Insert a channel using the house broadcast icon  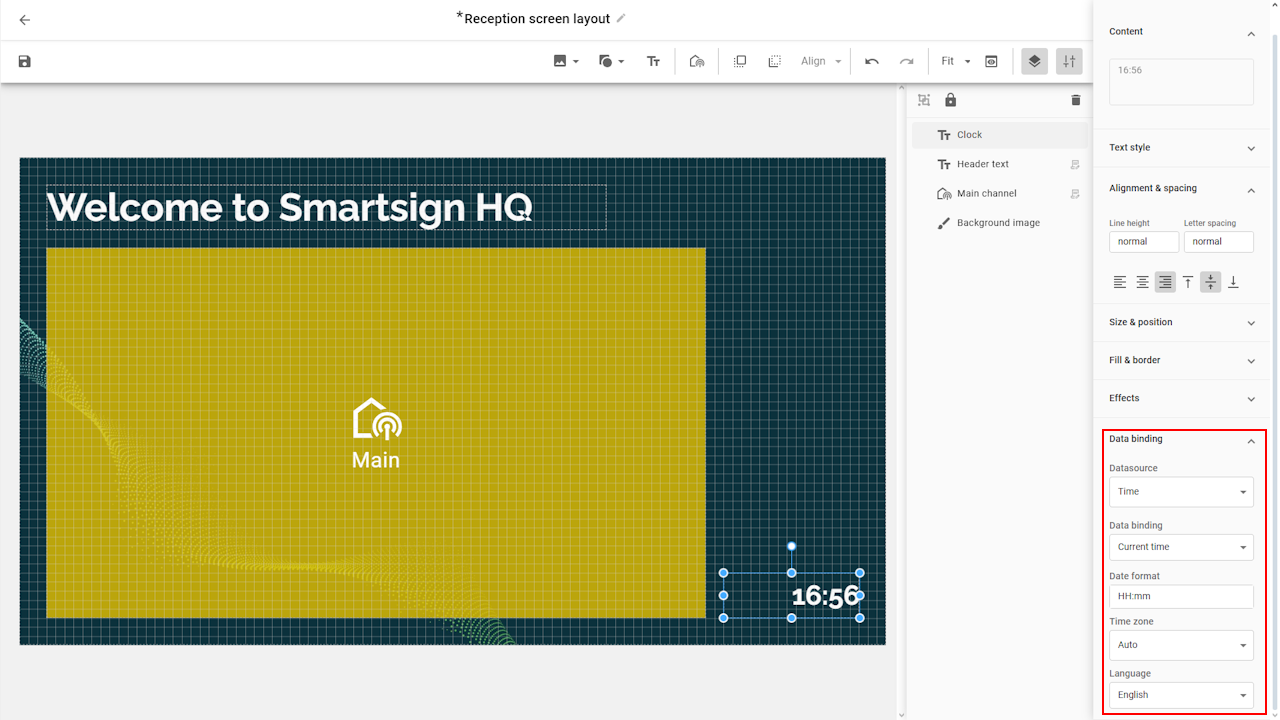(x=697, y=62)
